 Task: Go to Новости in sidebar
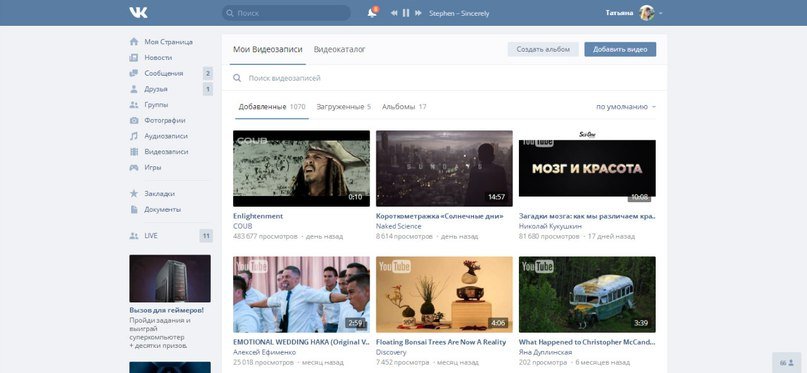[158, 58]
